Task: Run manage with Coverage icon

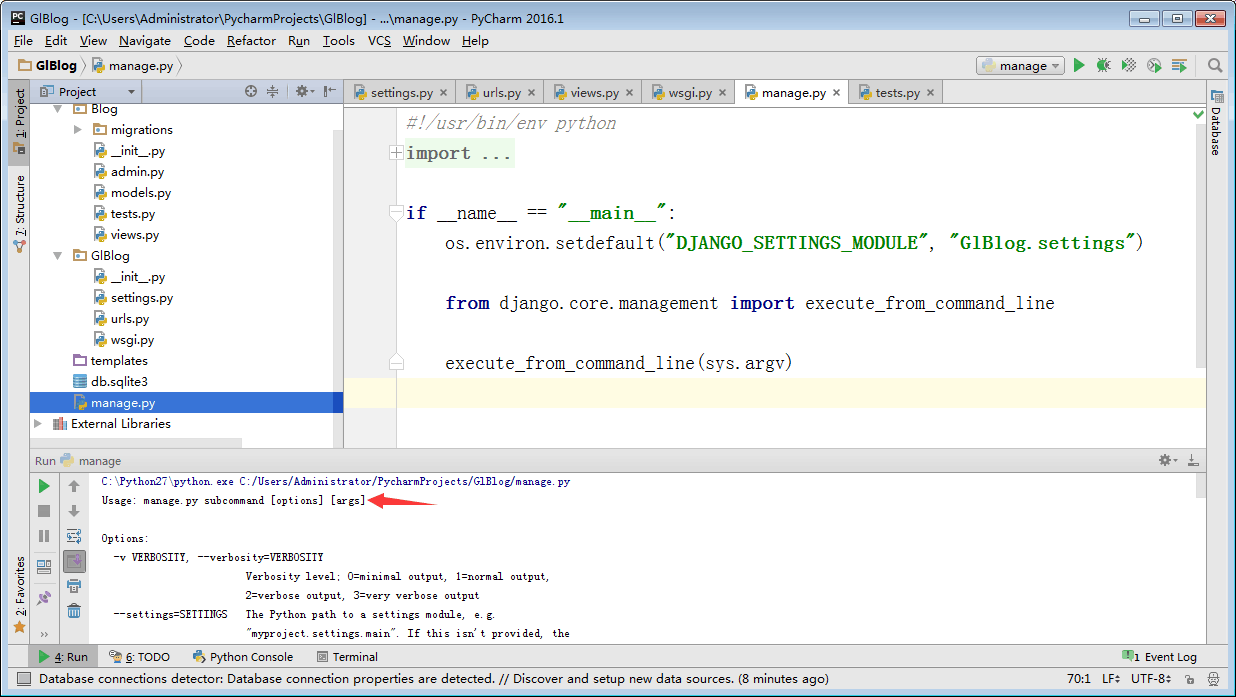Action: tap(1128, 65)
